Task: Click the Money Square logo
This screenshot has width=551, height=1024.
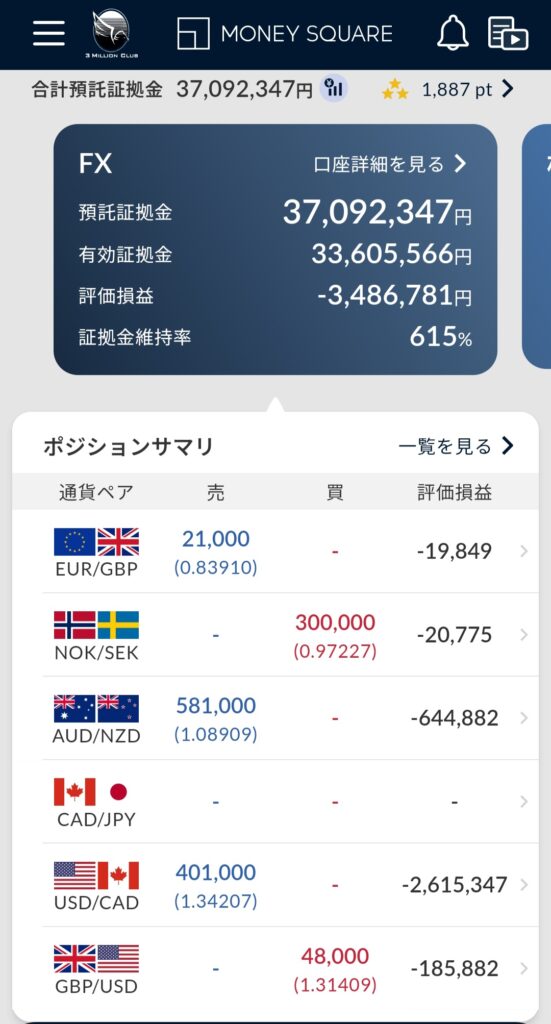Action: coord(285,33)
